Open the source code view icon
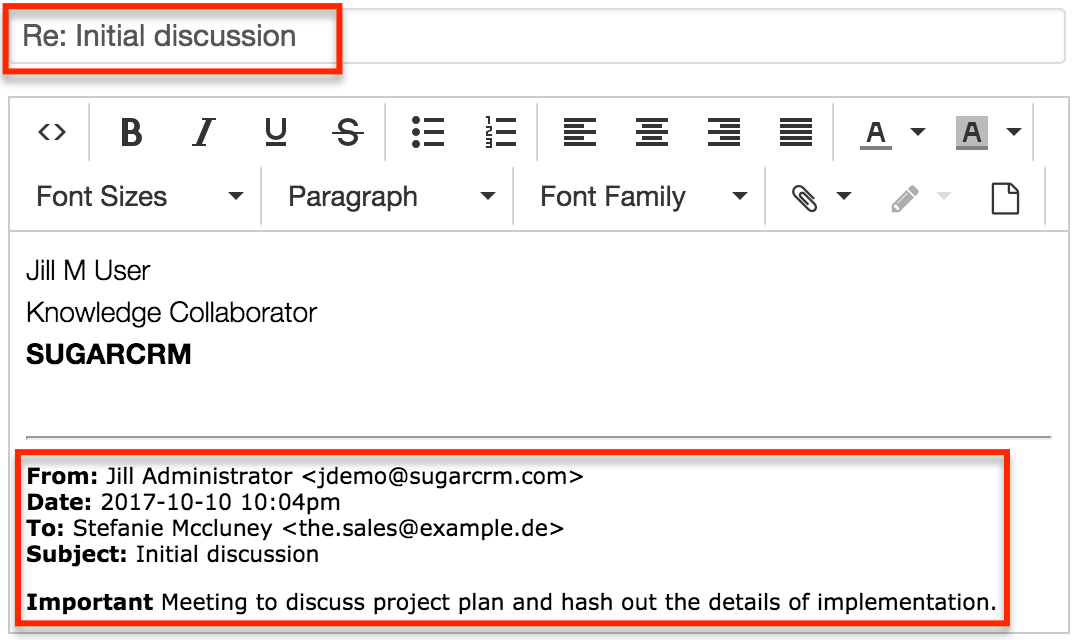The width and height of the screenshot is (1080, 640). click(x=52, y=132)
